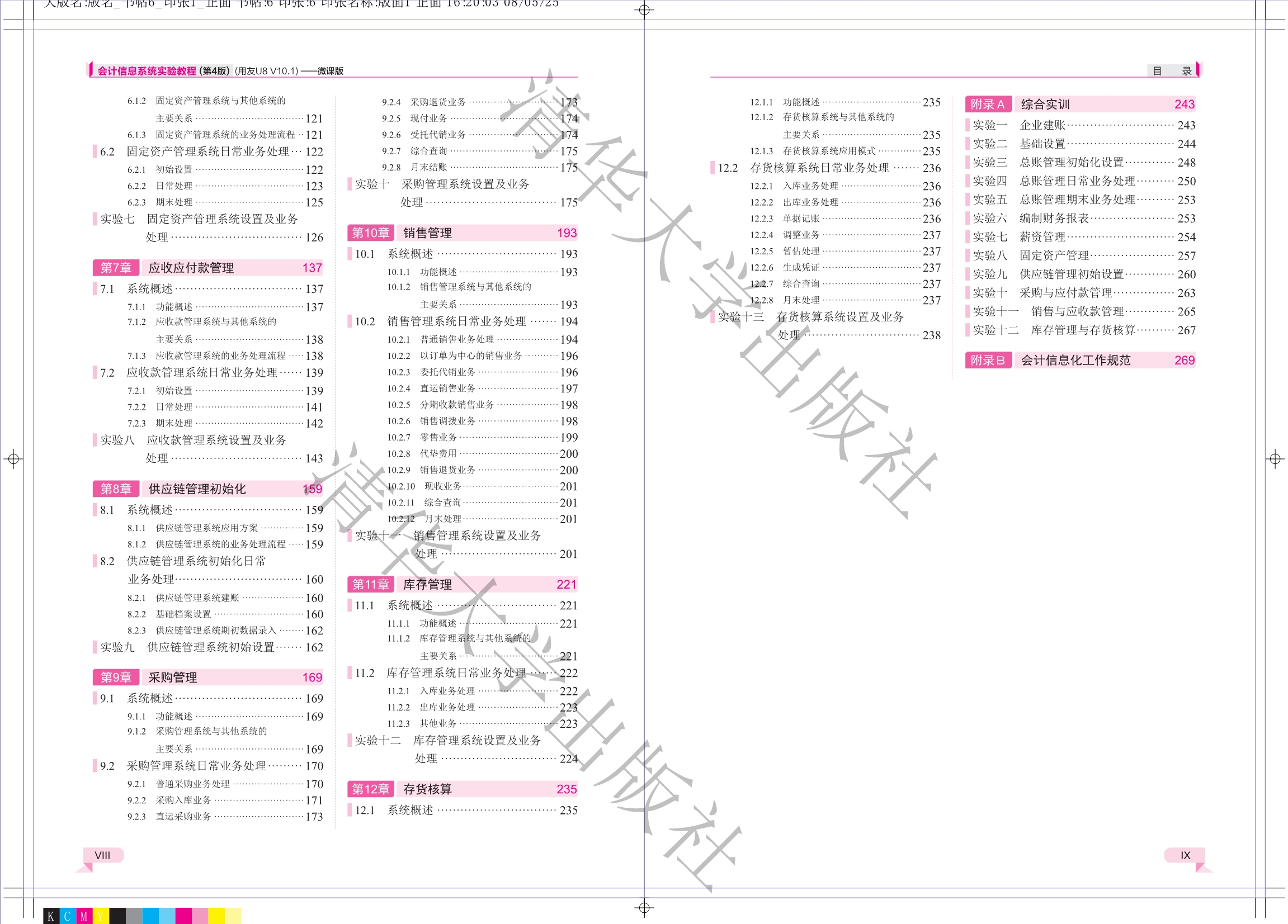
Task: Select the black K color swatch
Action: [x=51, y=916]
